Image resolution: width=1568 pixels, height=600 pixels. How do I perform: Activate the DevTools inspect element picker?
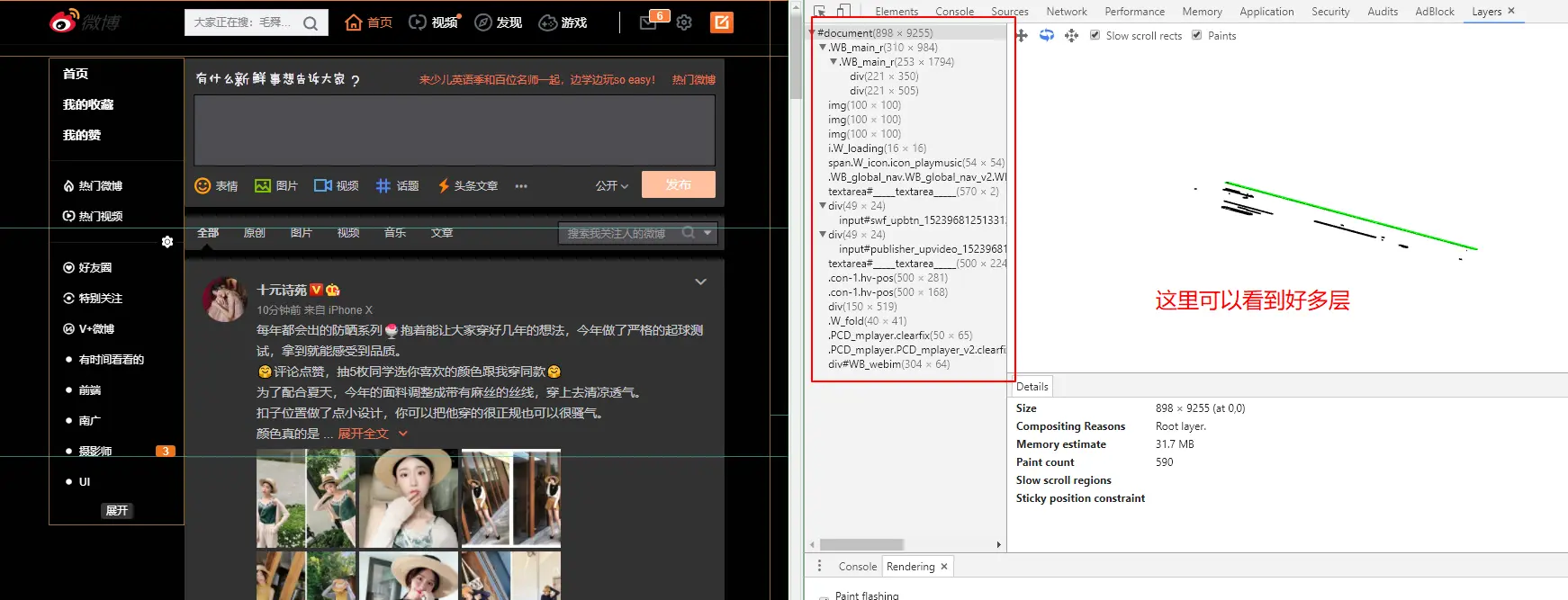pos(820,11)
